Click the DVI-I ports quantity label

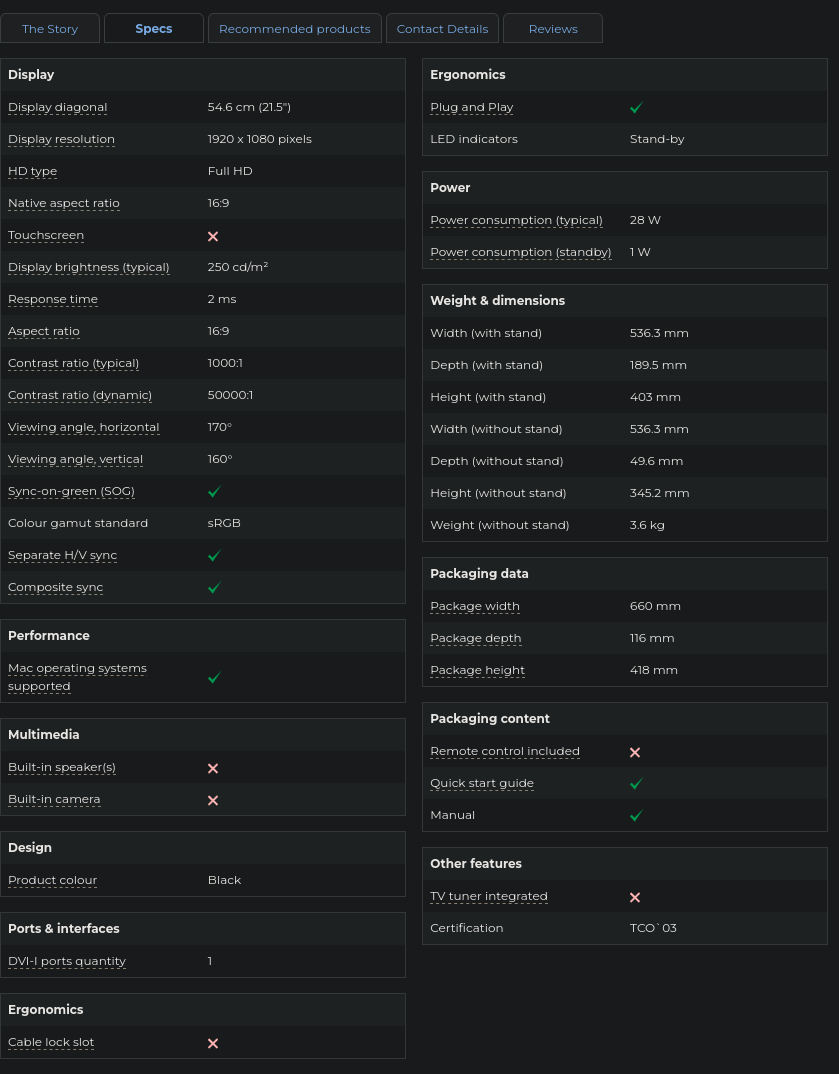(x=67, y=961)
